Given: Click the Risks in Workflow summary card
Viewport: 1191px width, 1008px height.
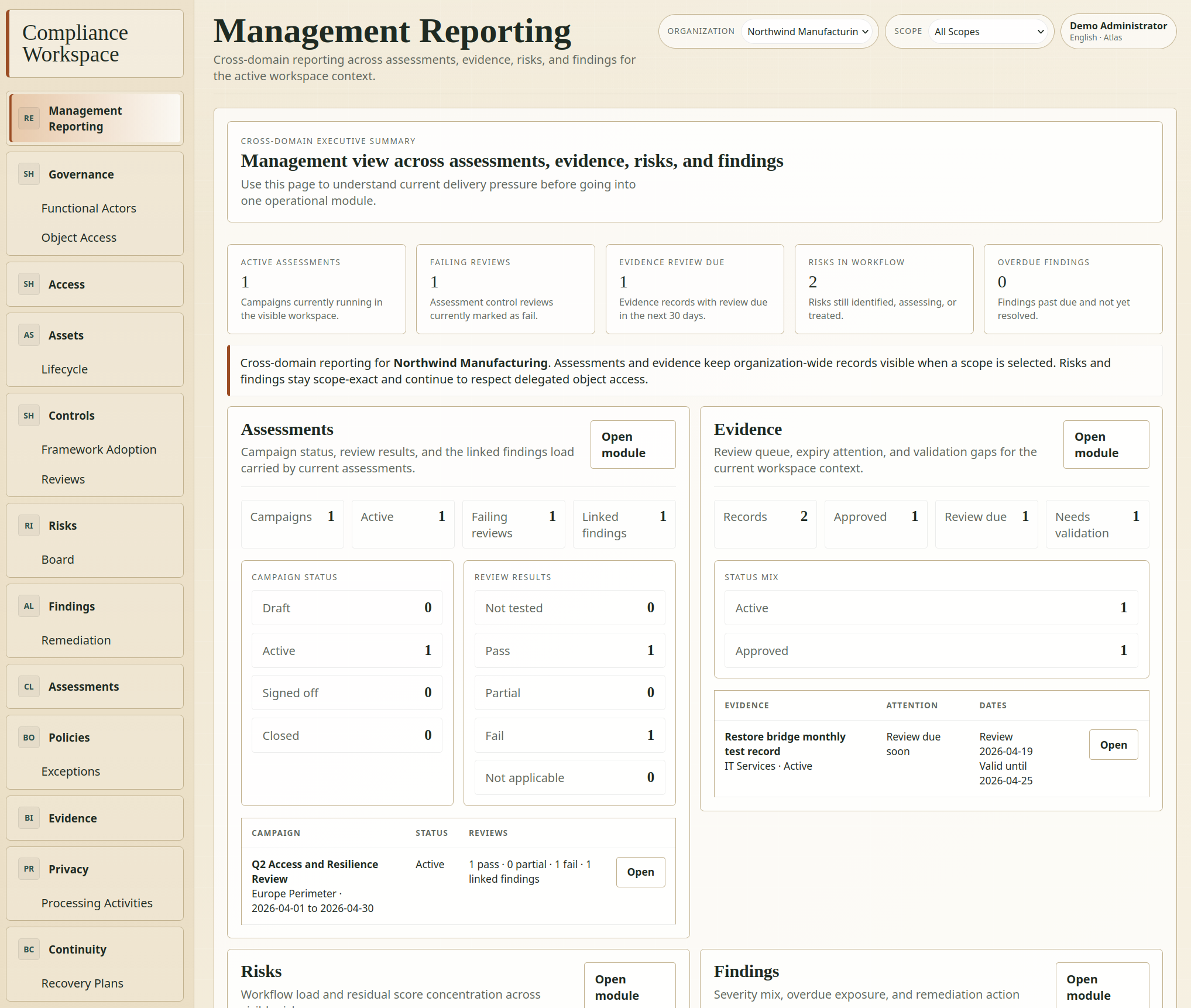Looking at the screenshot, I should 884,289.
